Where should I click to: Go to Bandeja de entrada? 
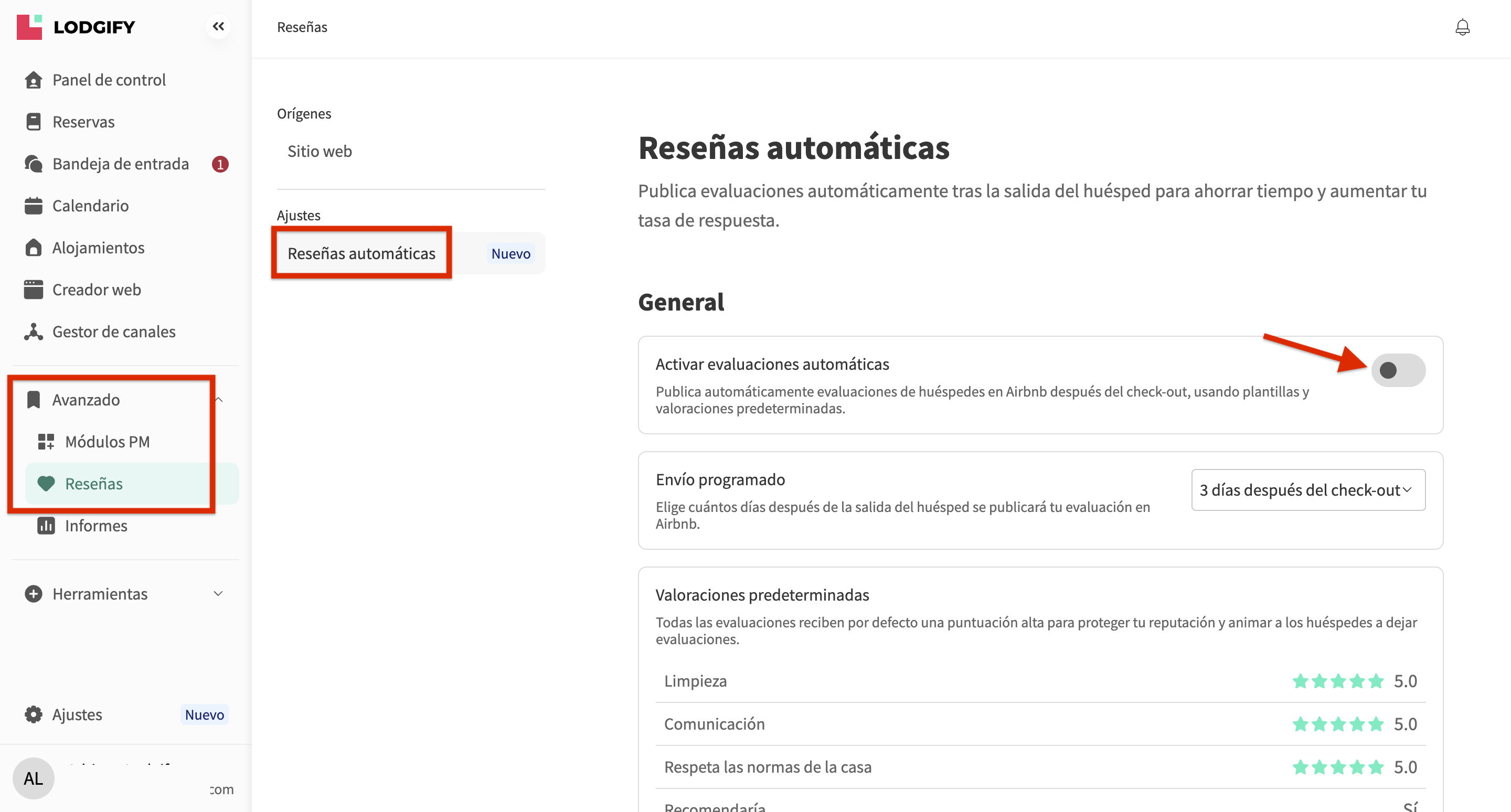pos(120,164)
